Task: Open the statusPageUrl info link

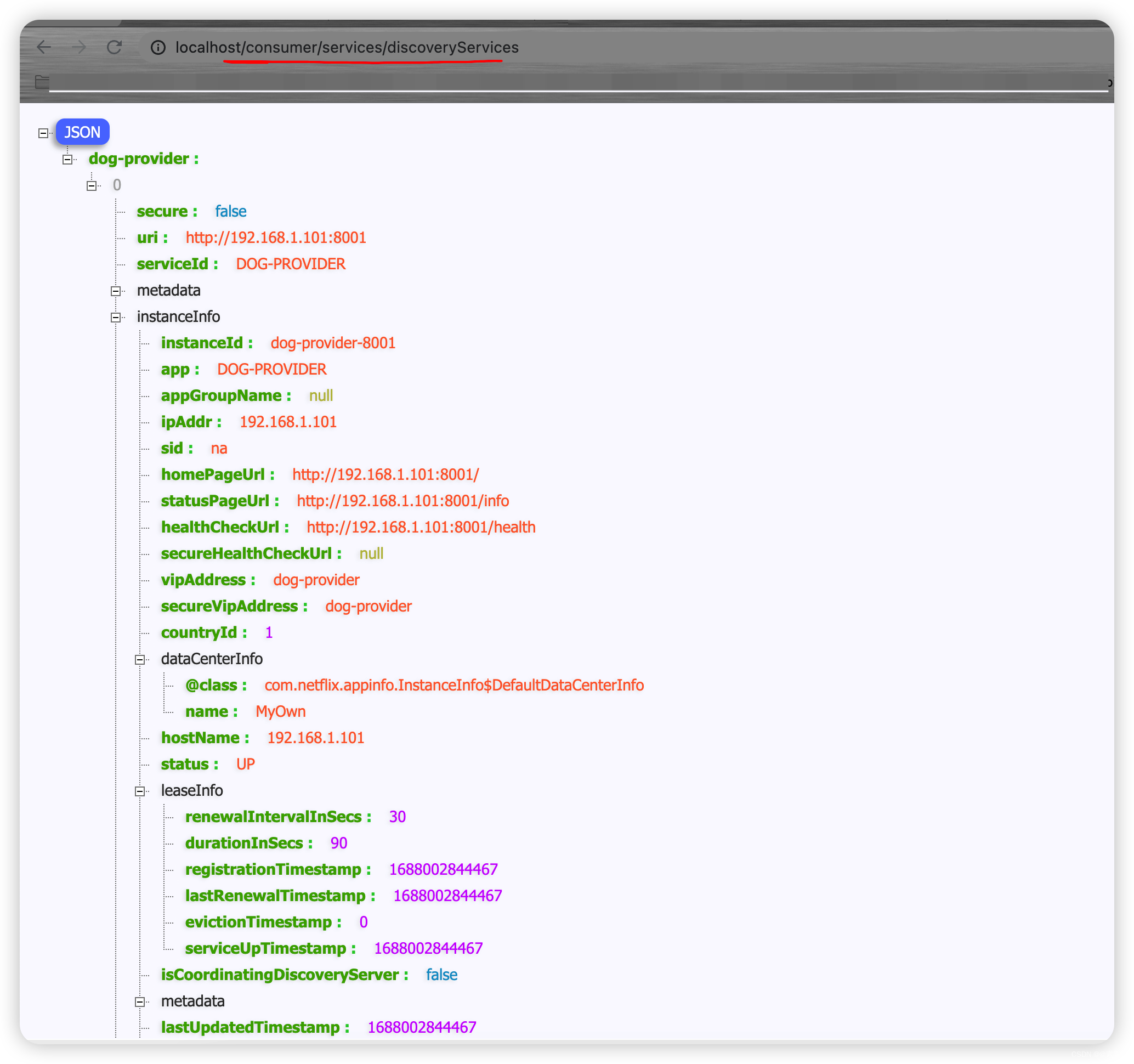Action: 402,501
